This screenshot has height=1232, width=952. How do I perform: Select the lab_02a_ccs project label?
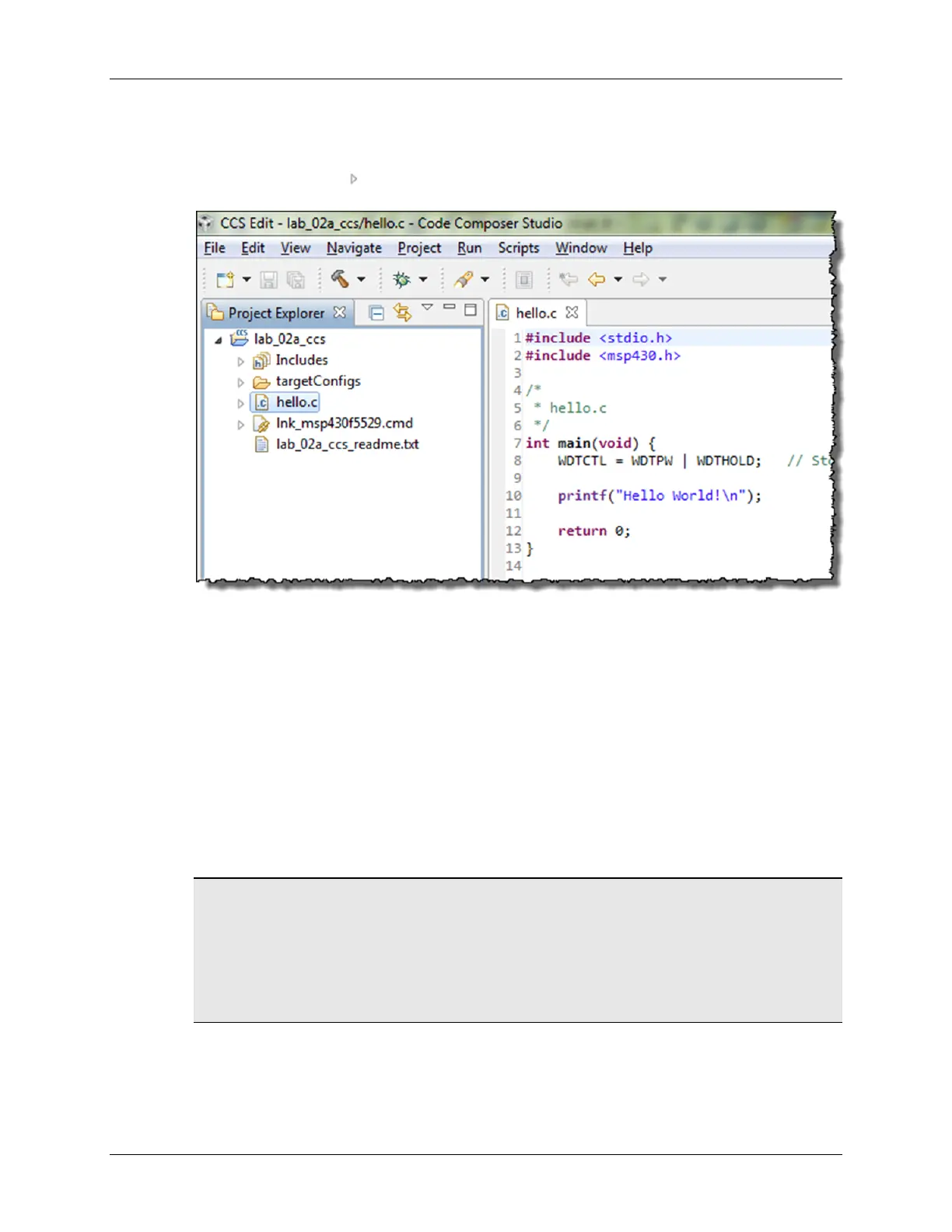tap(289, 339)
